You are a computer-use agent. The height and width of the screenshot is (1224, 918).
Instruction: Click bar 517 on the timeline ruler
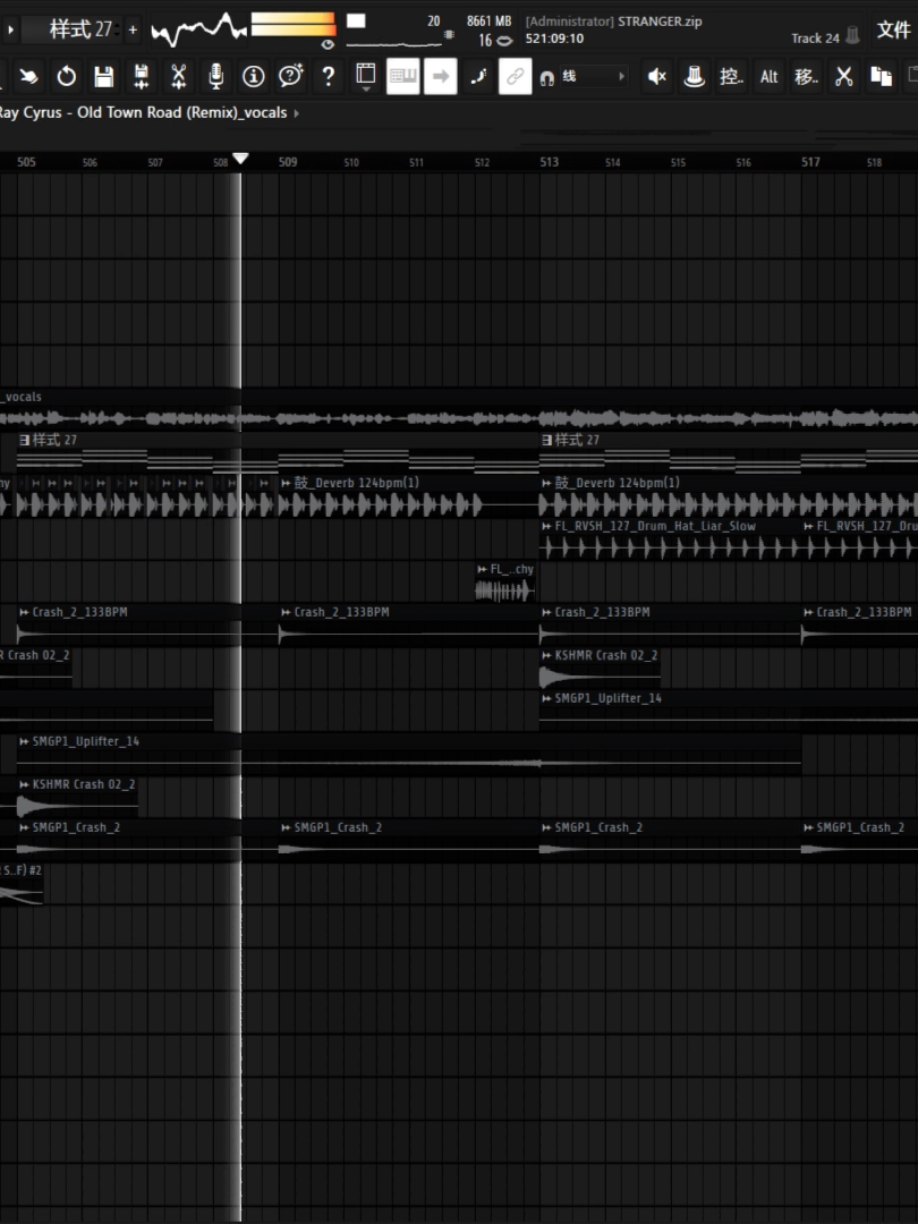pyautogui.click(x=811, y=162)
